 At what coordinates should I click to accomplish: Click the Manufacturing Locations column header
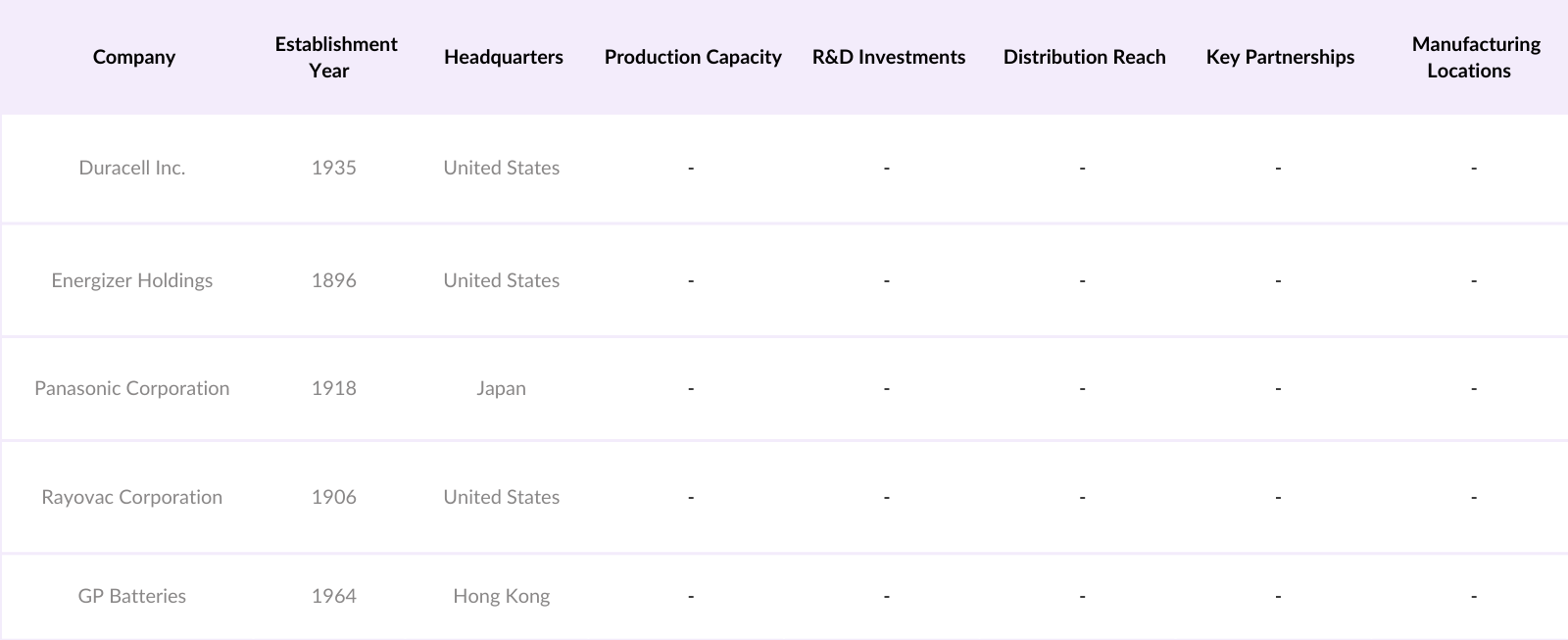point(1474,57)
